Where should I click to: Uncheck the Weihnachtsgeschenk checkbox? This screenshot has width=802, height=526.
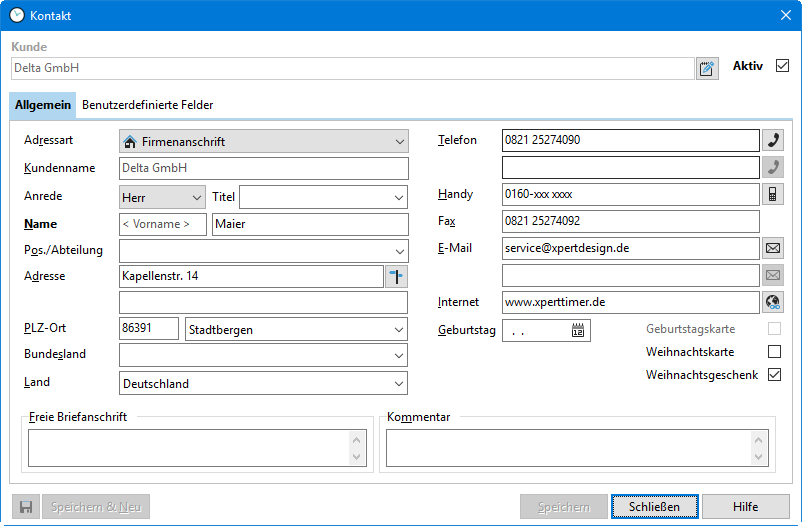pyautogui.click(x=774, y=376)
